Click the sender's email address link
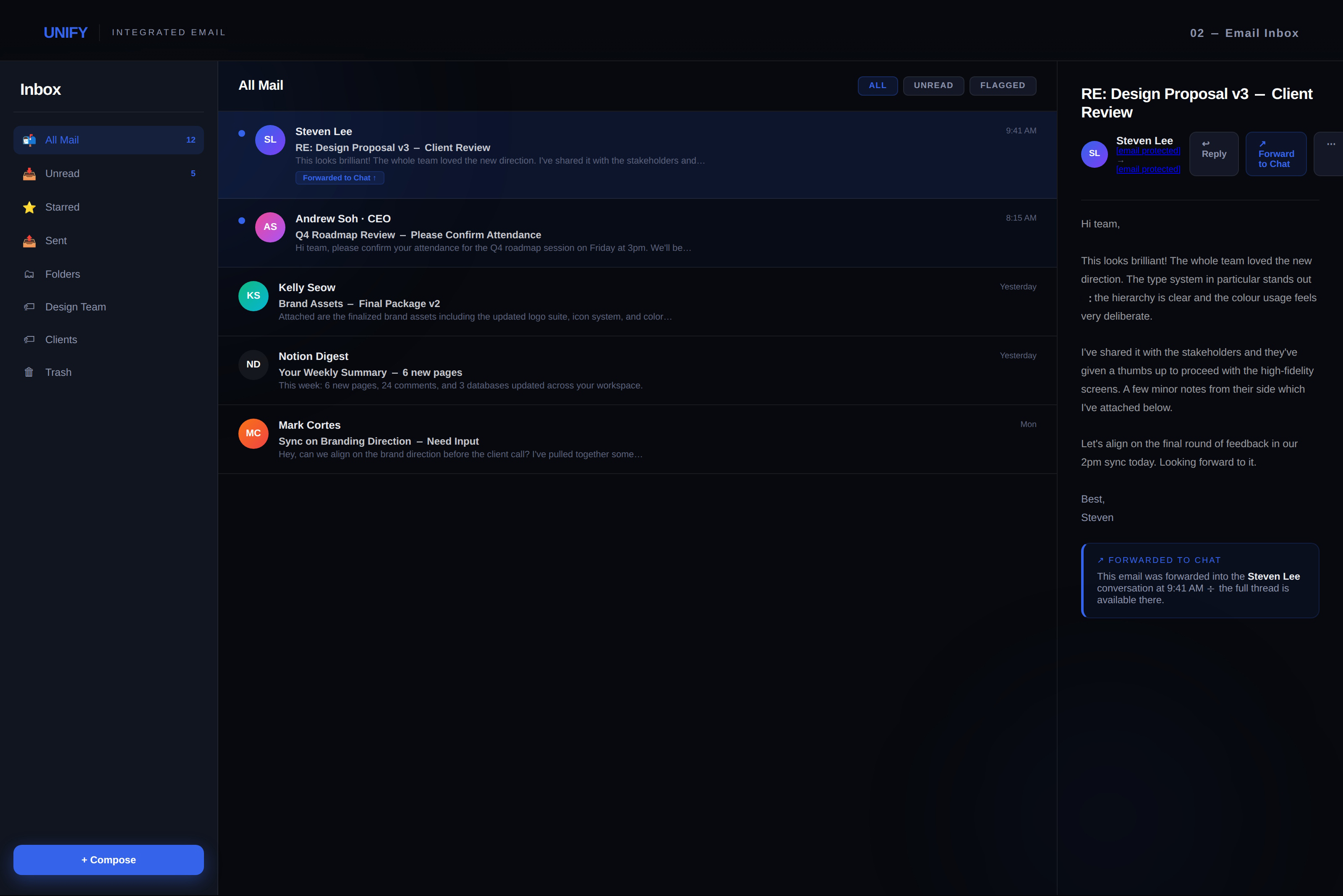The image size is (1343, 896). [x=1147, y=151]
